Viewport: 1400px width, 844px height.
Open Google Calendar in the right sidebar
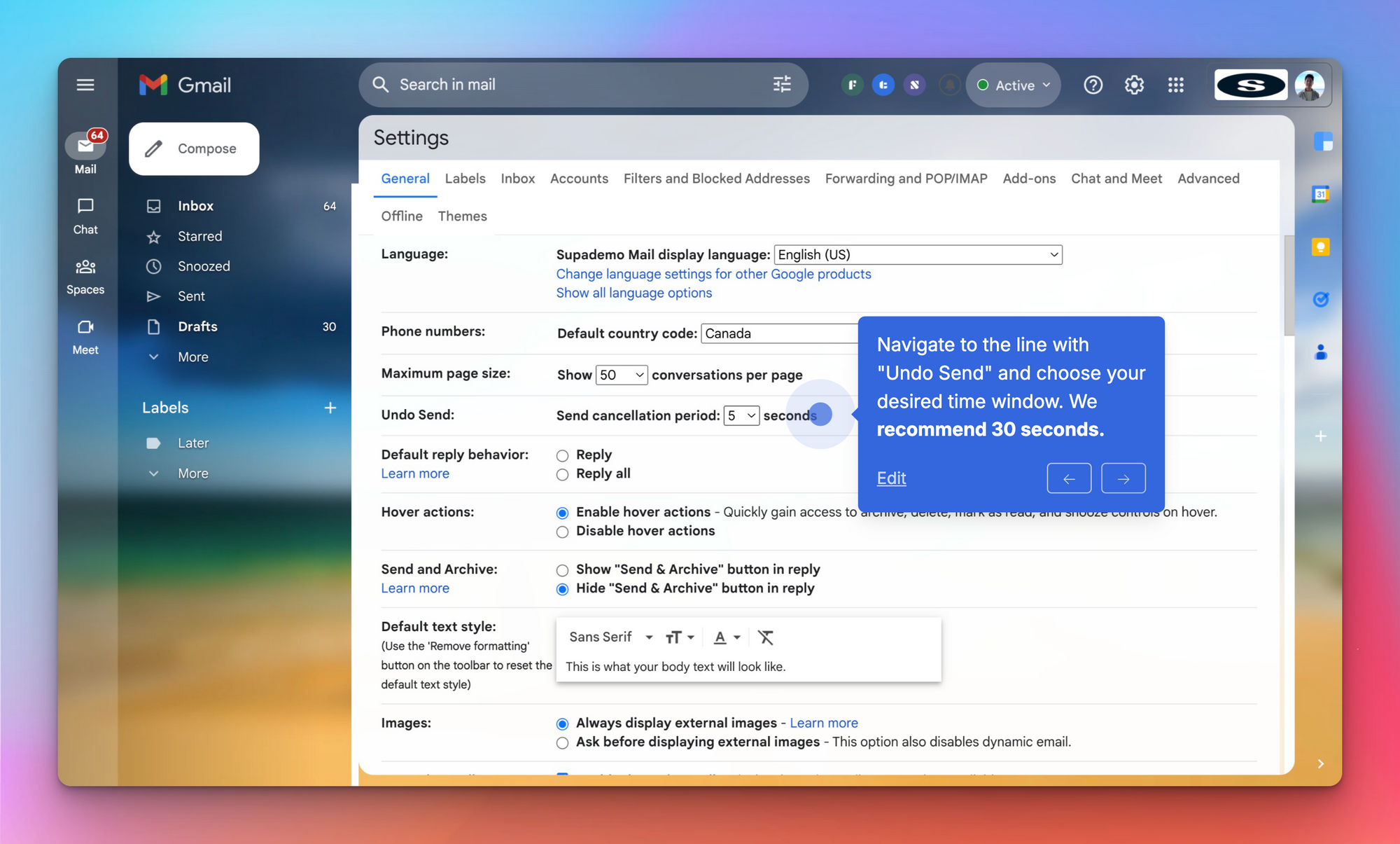(x=1321, y=194)
